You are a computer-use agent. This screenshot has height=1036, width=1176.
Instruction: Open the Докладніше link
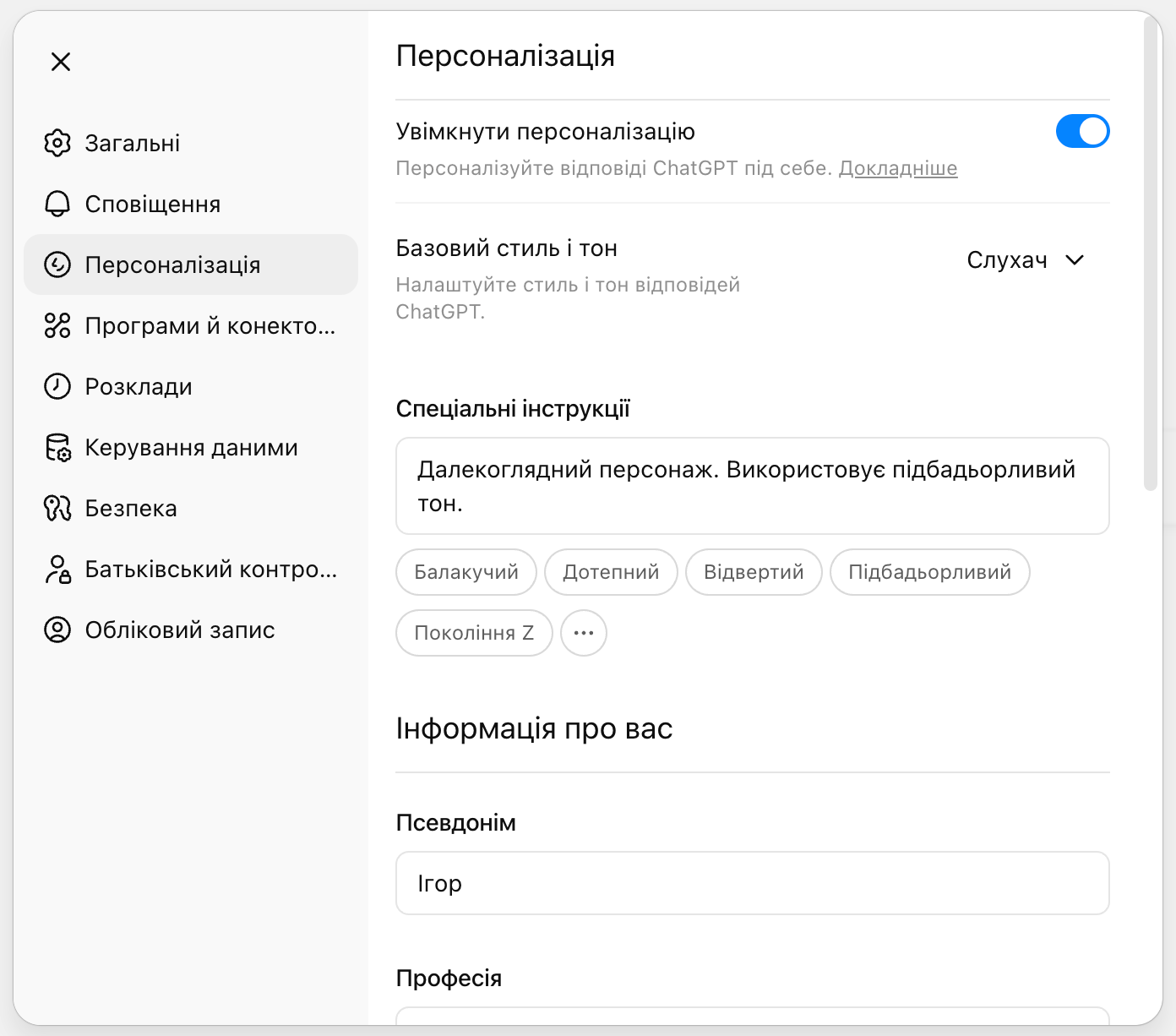pos(897,168)
